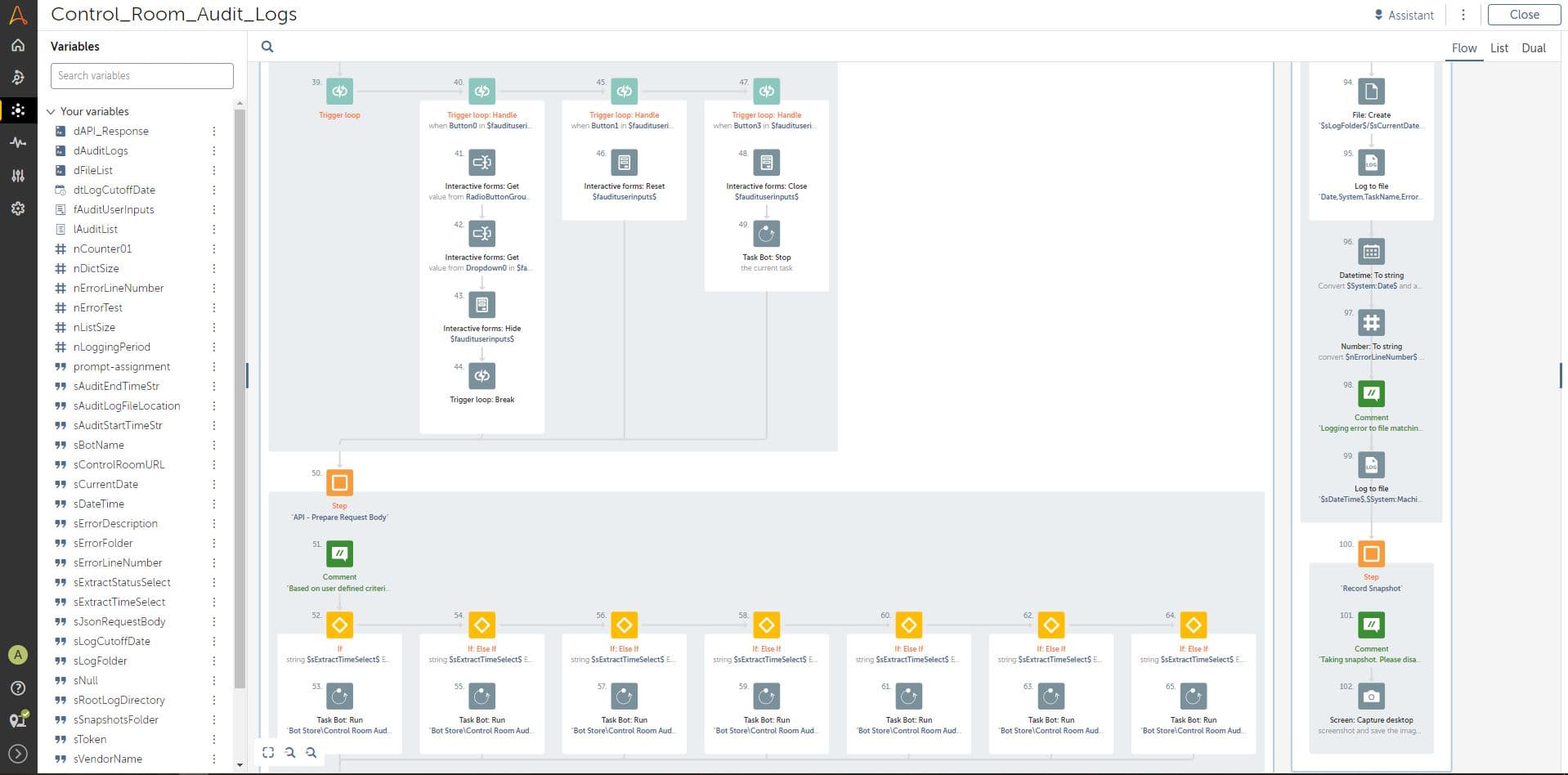Click the Home icon in left sidebar
Viewport: 1568px width, 775px height.
coord(18,46)
